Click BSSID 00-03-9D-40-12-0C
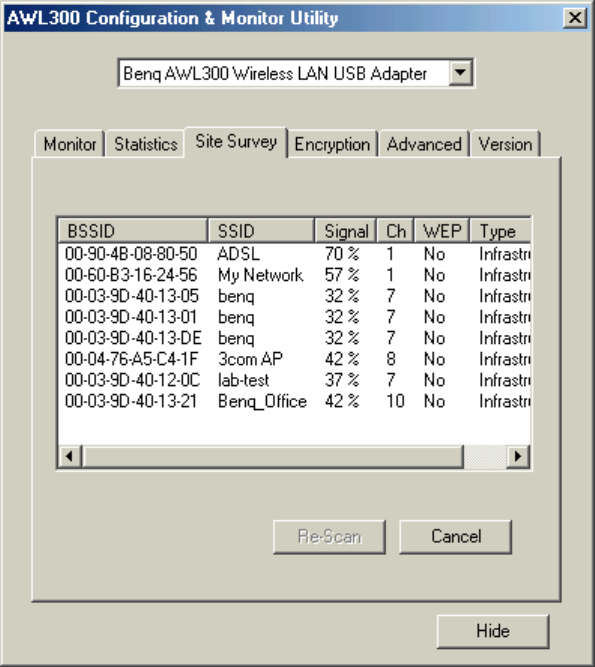This screenshot has width=595, height=667. point(132,380)
